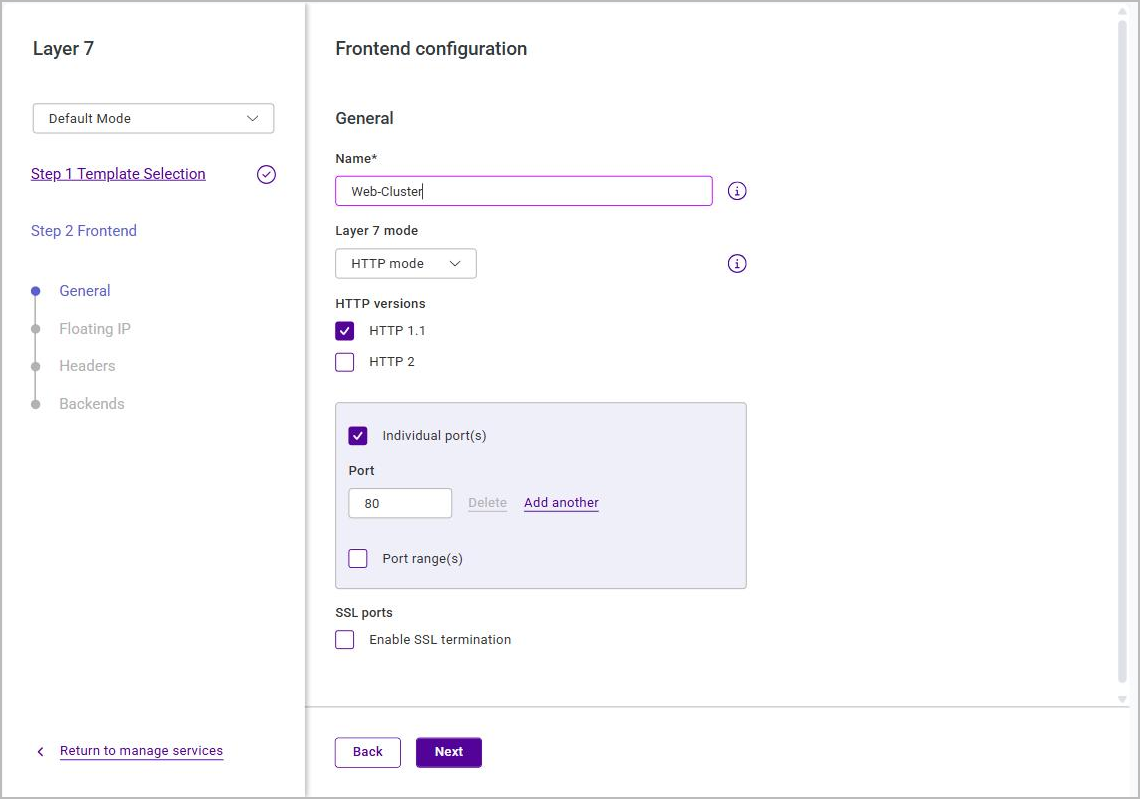
Task: Click in the Name input field
Action: click(523, 191)
